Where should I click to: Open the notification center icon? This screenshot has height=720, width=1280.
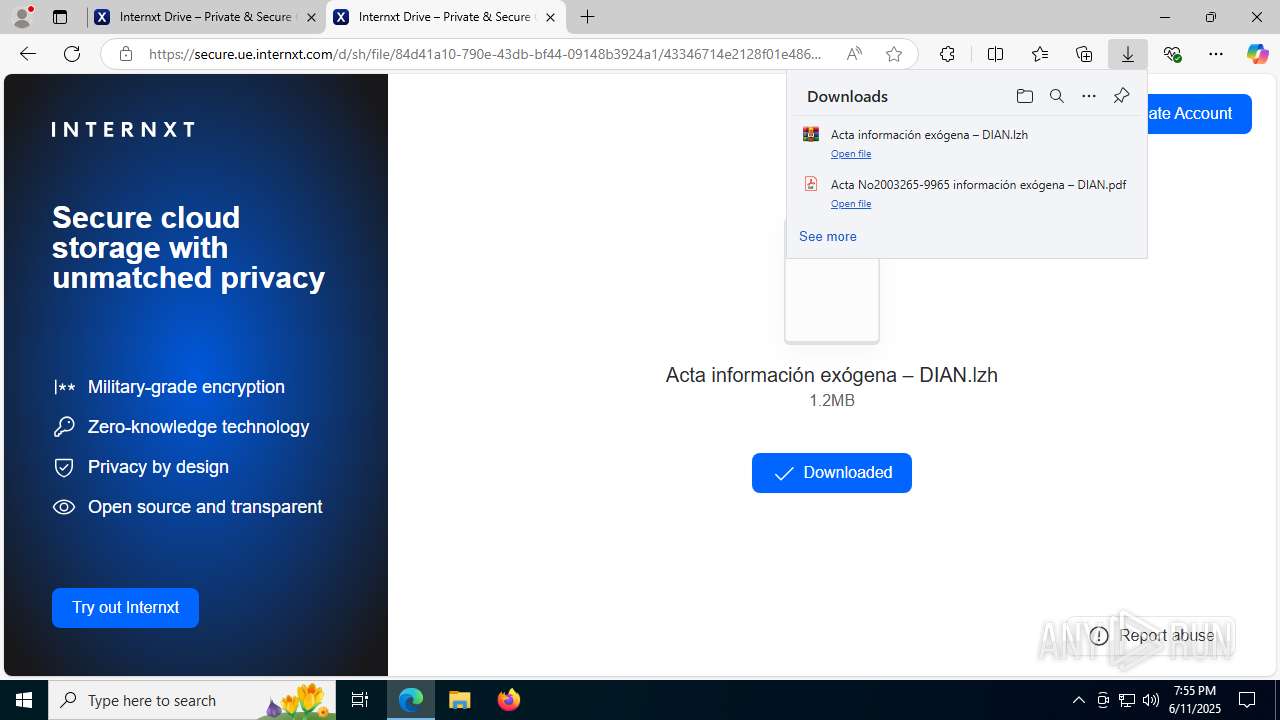[x=1247, y=700]
